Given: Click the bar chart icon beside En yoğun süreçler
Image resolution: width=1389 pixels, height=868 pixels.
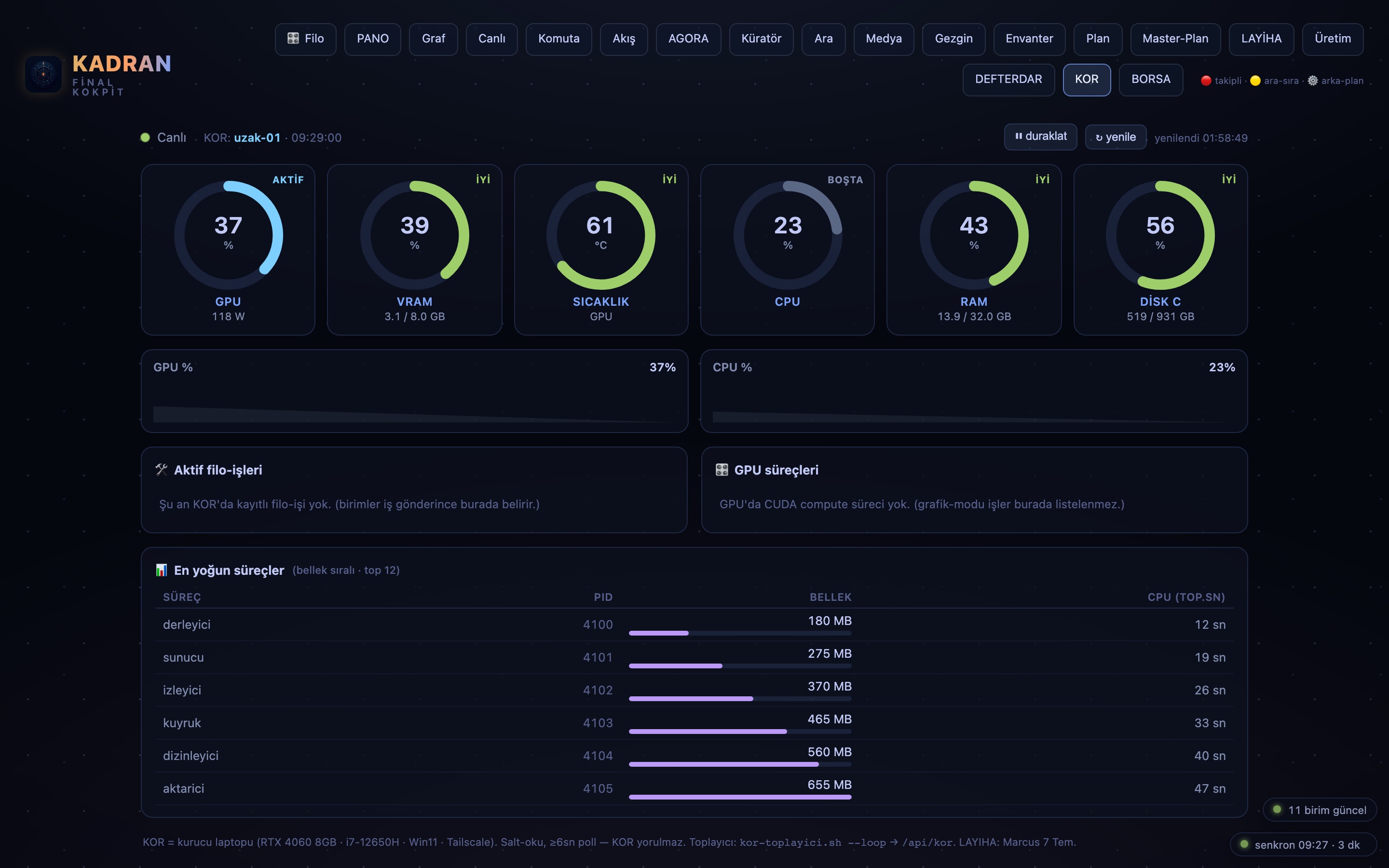Looking at the screenshot, I should coord(161,570).
